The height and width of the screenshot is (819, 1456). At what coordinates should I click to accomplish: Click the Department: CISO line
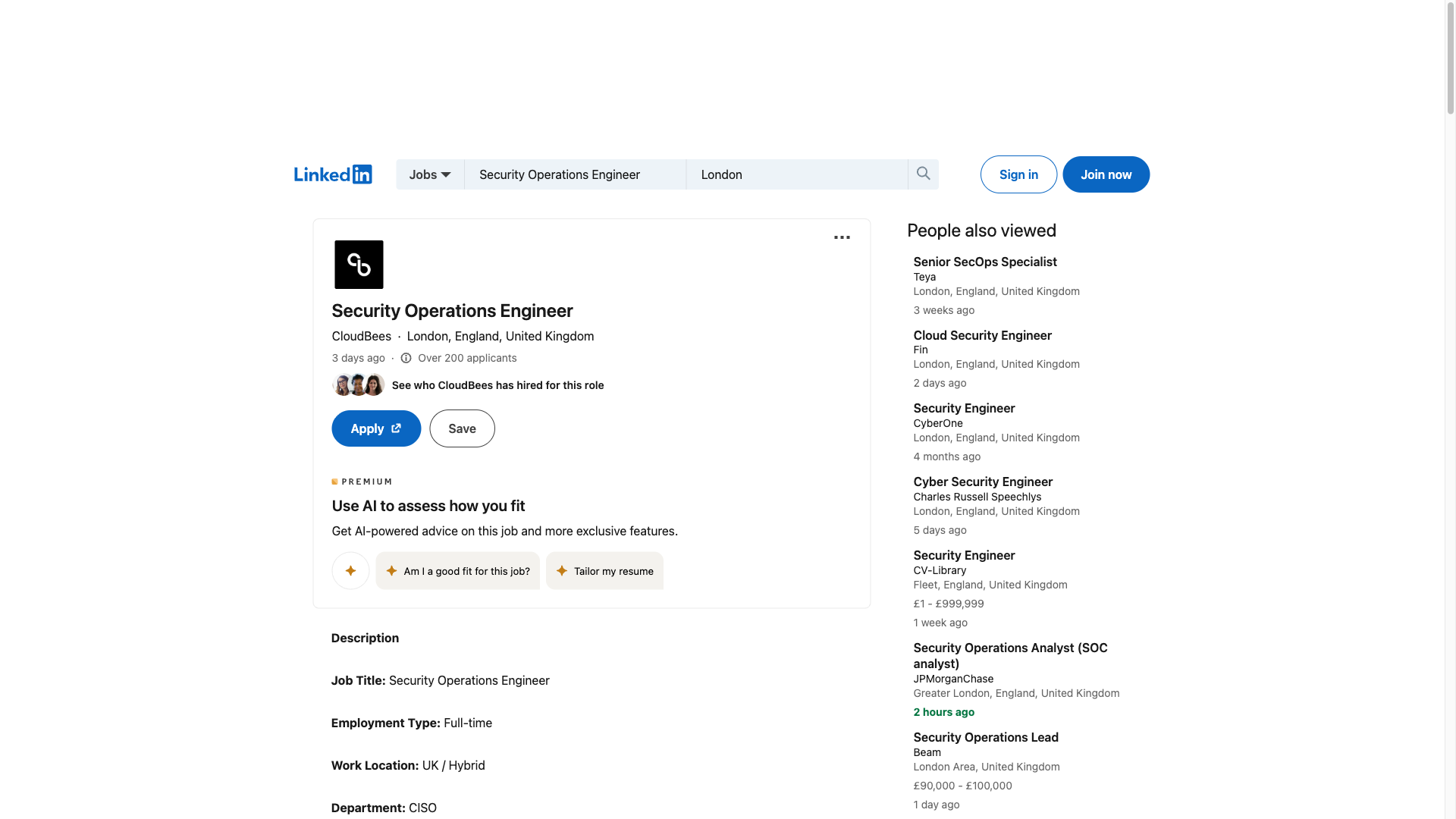coord(384,808)
